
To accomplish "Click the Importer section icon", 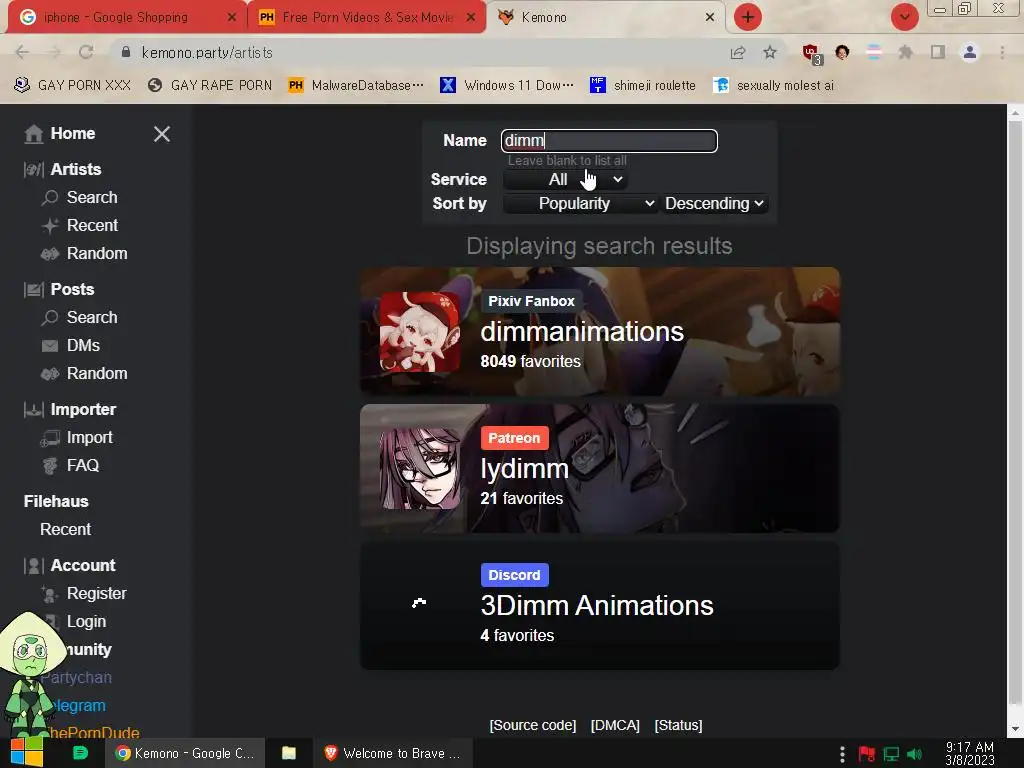I will pos(33,410).
